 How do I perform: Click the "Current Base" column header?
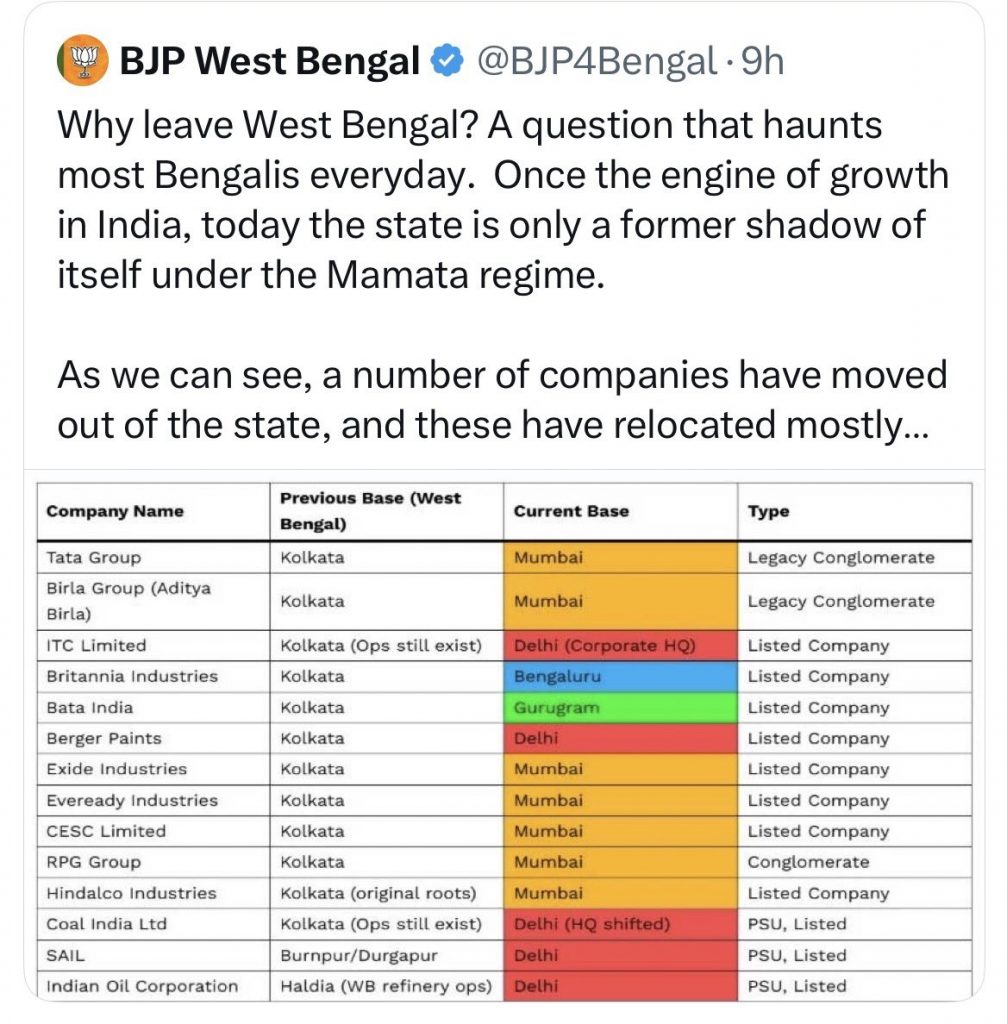(x=571, y=511)
